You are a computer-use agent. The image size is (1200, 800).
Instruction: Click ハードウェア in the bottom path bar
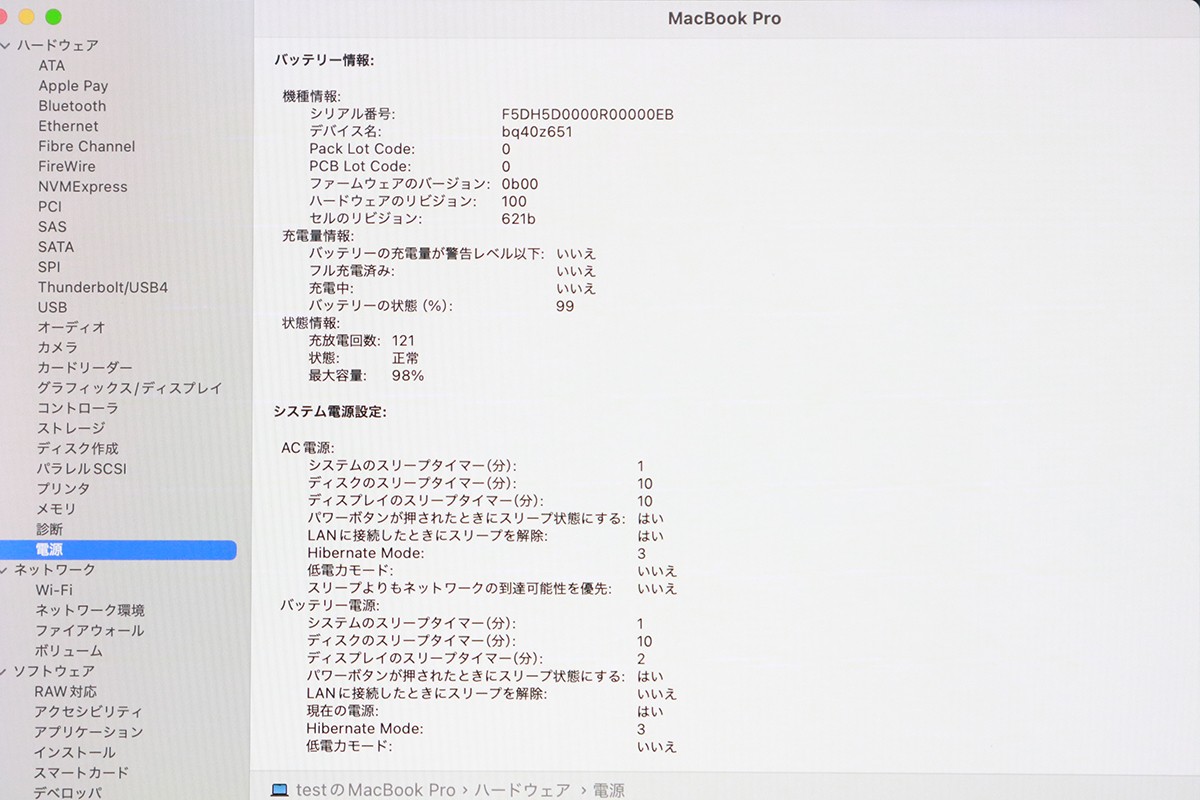522,790
